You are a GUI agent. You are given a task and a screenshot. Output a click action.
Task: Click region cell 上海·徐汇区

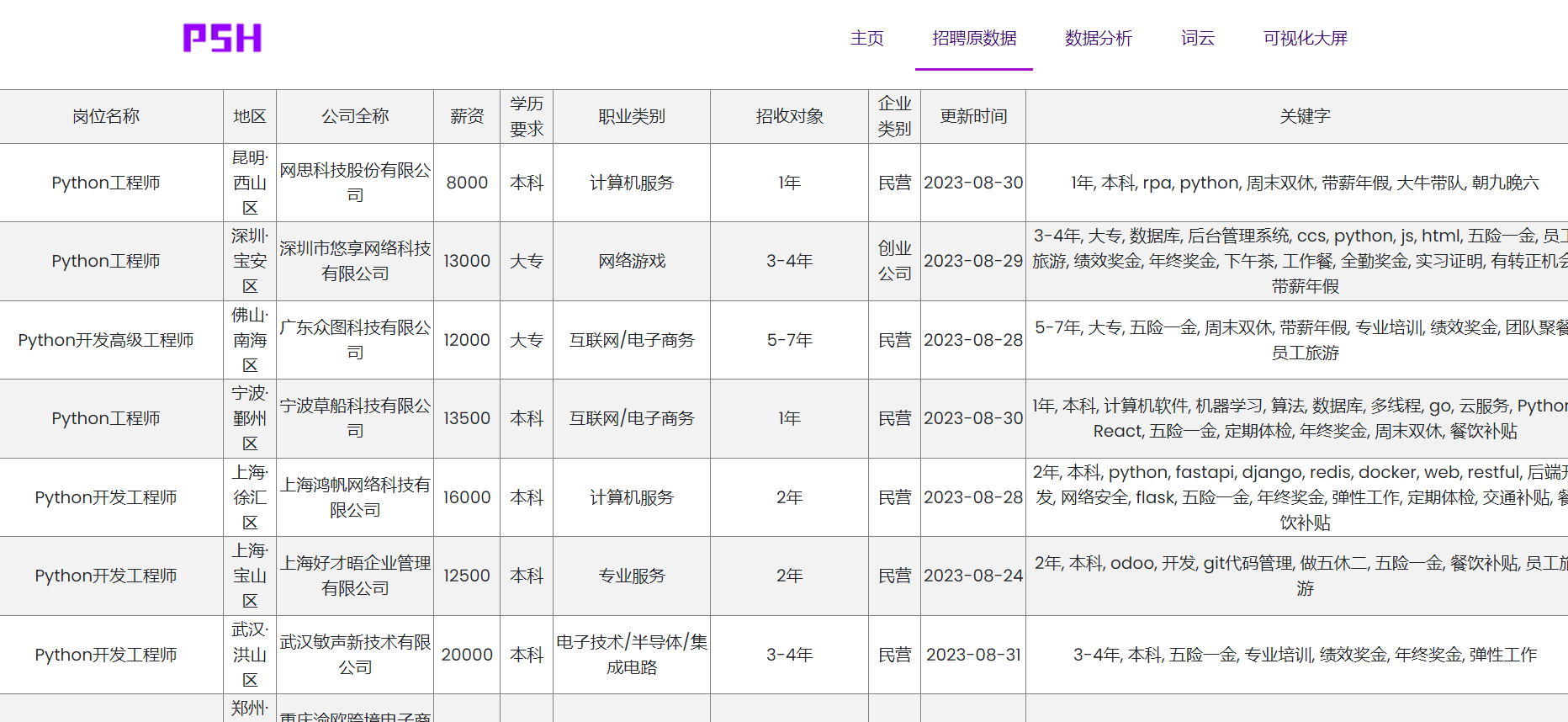(250, 497)
